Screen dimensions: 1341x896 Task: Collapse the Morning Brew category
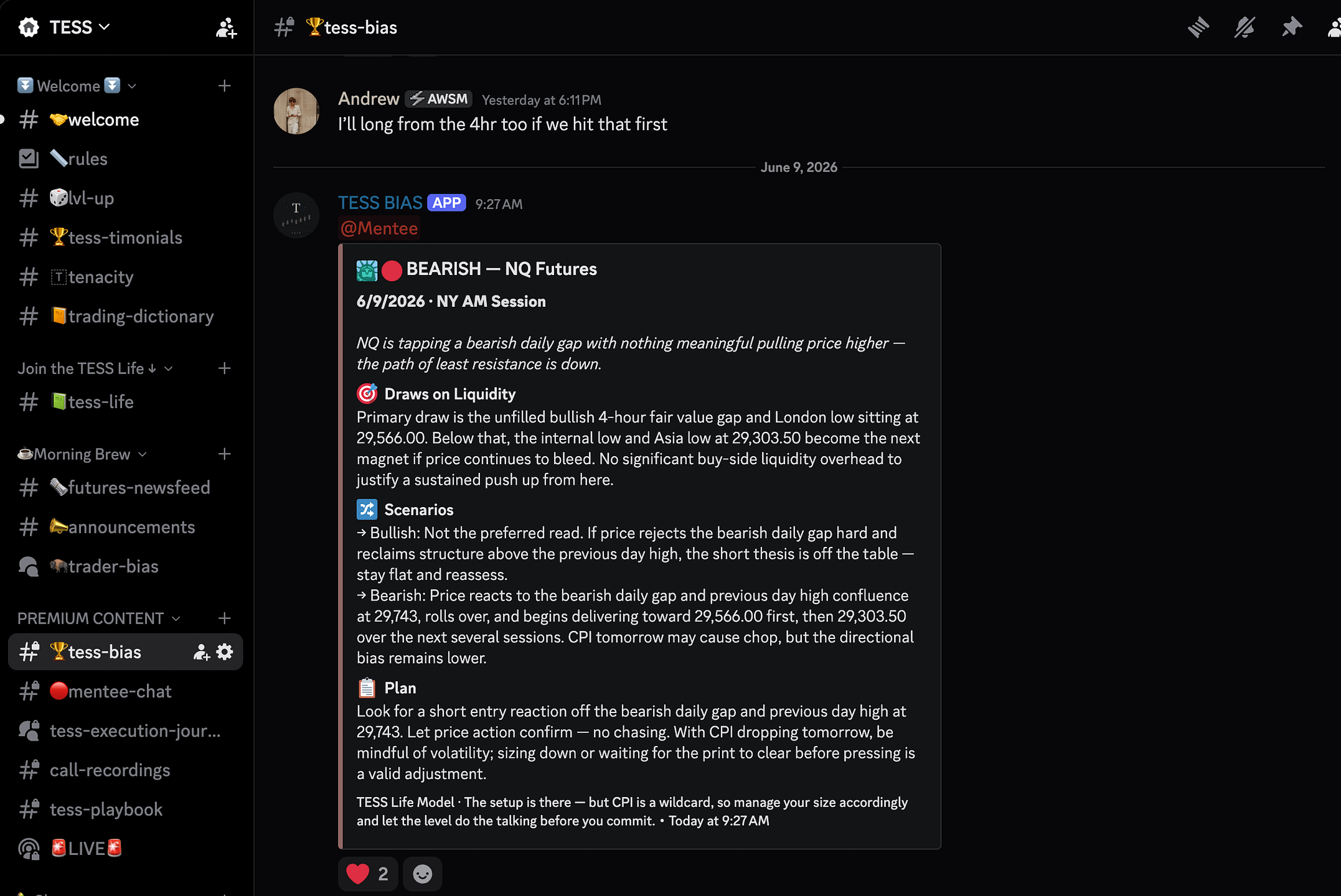pyautogui.click(x=82, y=454)
